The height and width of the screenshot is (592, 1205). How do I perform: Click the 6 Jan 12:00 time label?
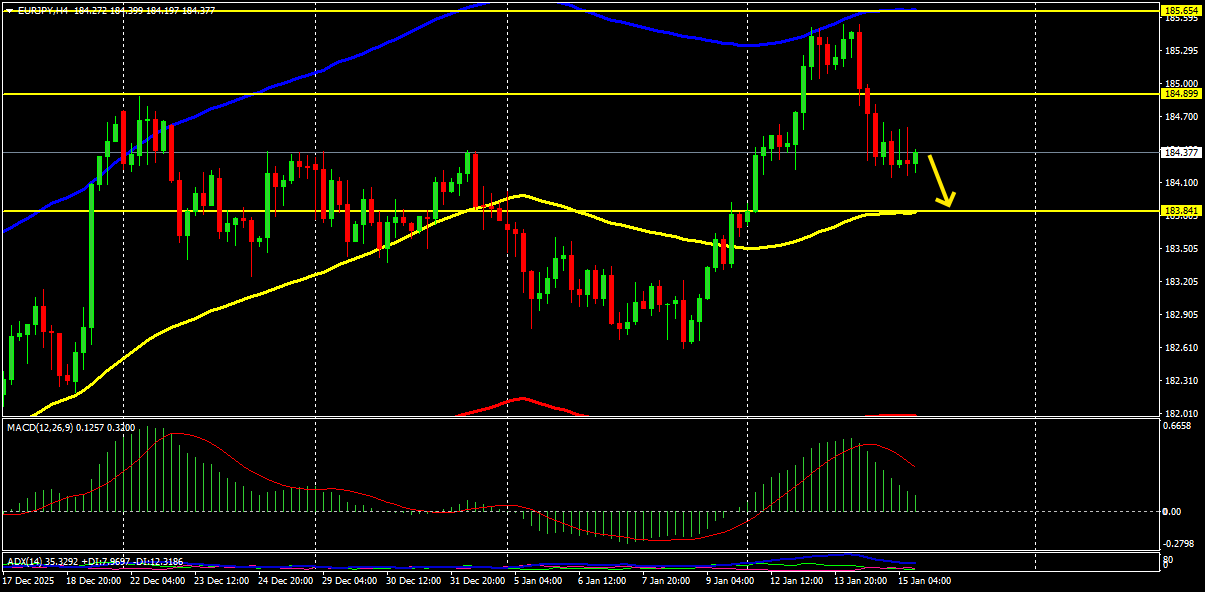604,580
